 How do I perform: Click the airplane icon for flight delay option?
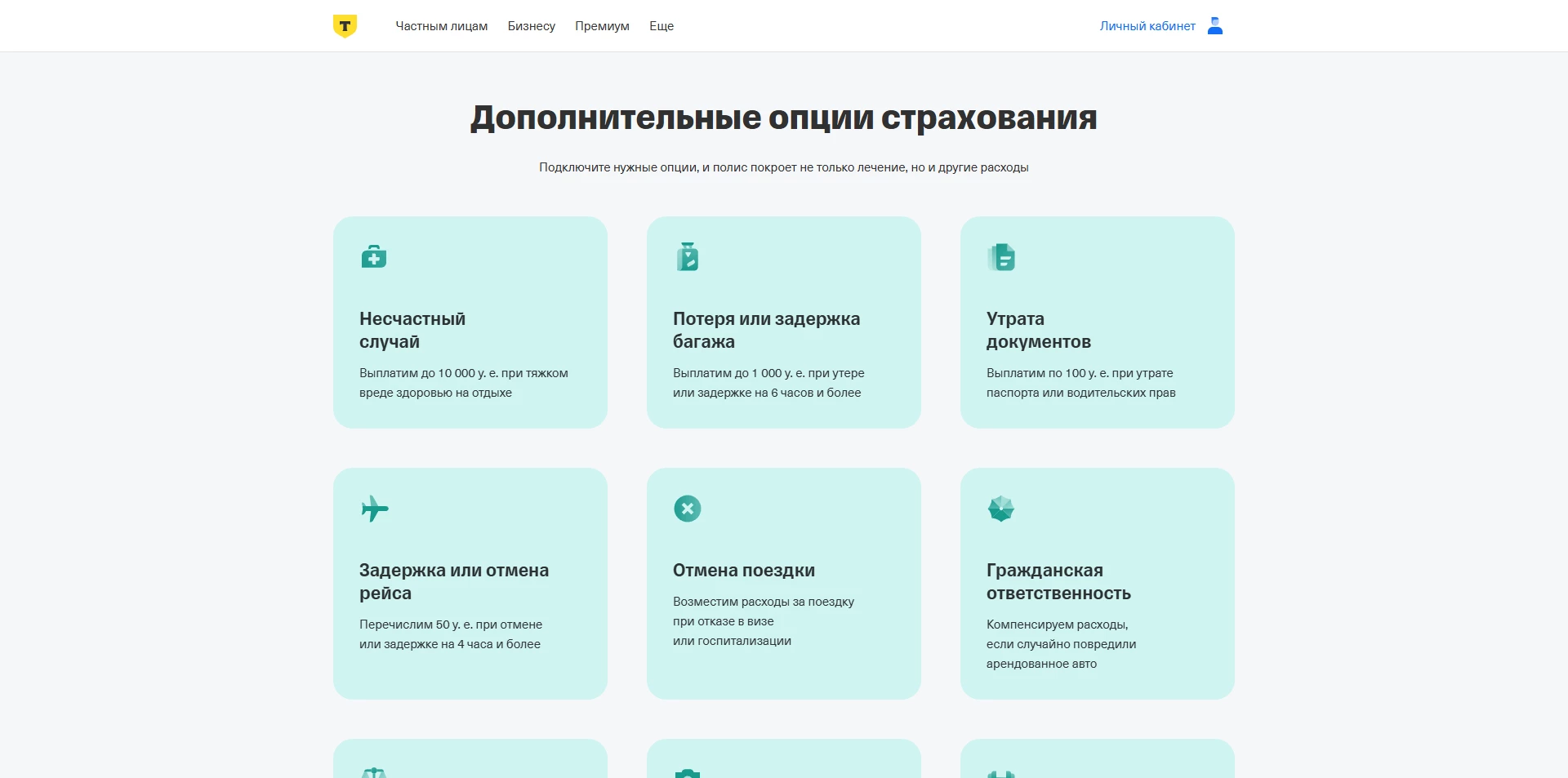pyautogui.click(x=374, y=509)
